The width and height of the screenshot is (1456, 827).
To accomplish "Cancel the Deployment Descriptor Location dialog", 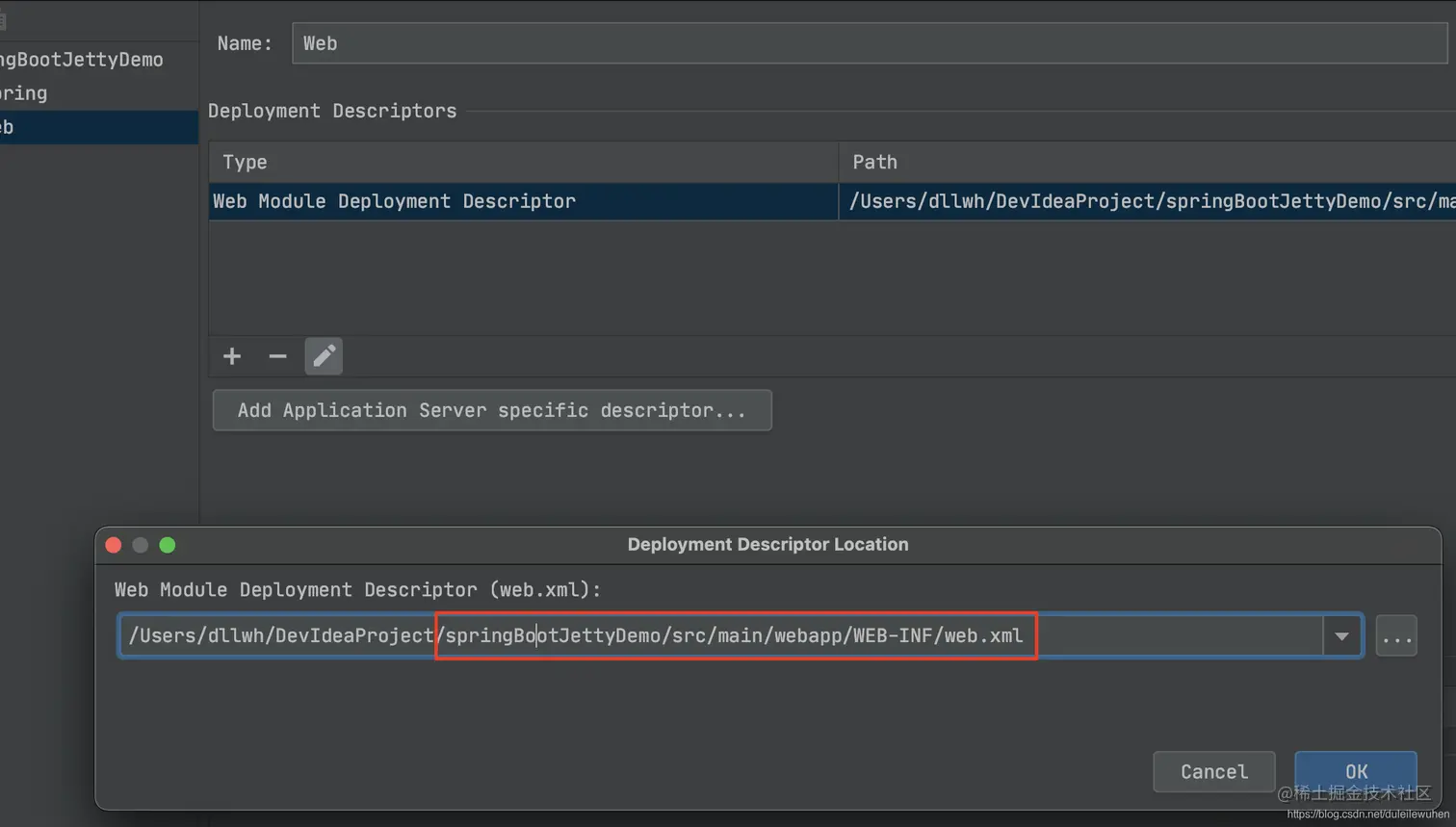I will click(x=1214, y=771).
